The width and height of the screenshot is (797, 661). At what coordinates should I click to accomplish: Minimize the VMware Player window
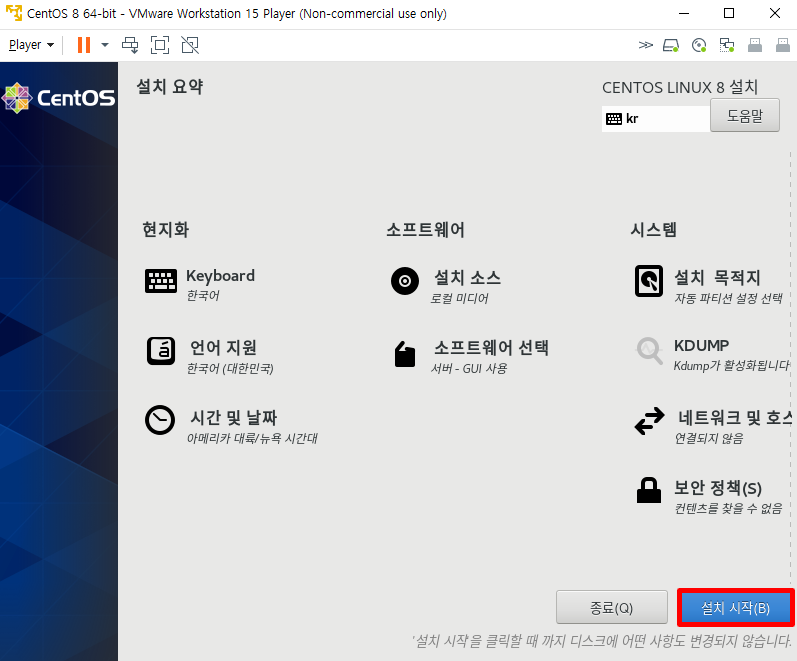pos(684,13)
